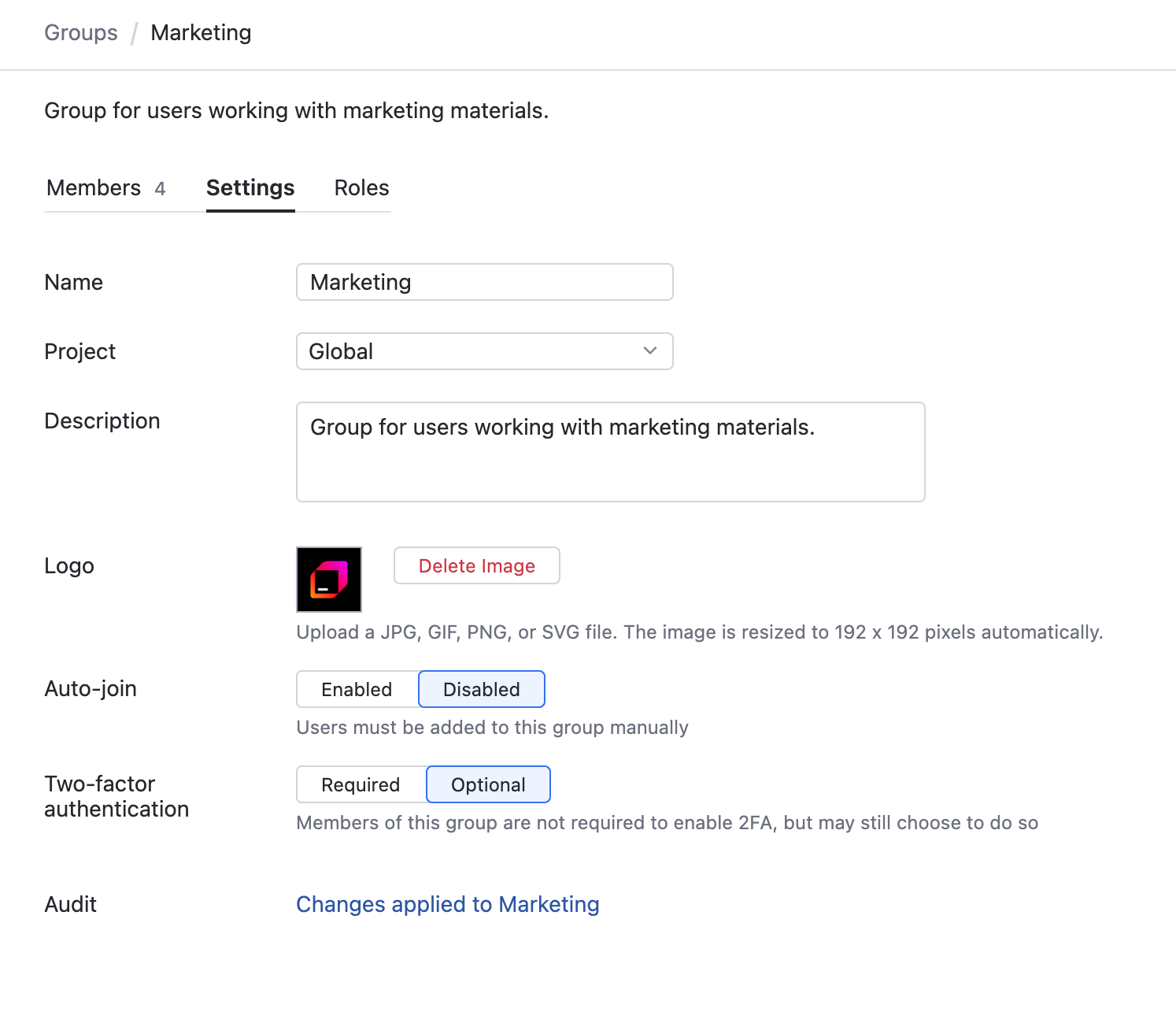Click the Auto-join field label

point(91,688)
